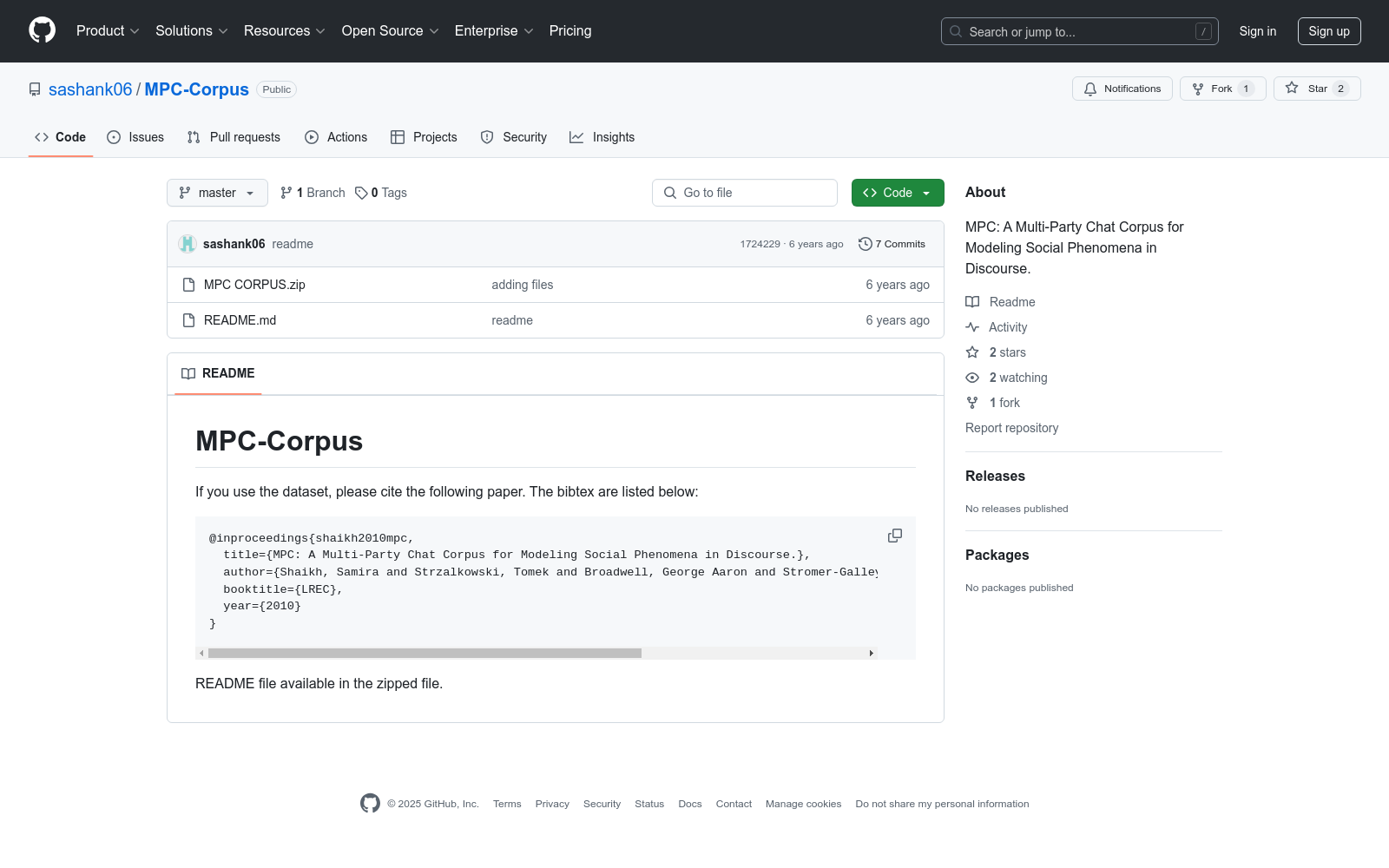Image resolution: width=1389 pixels, height=868 pixels.
Task: Open the Readme link in About
Action: 1001,302
